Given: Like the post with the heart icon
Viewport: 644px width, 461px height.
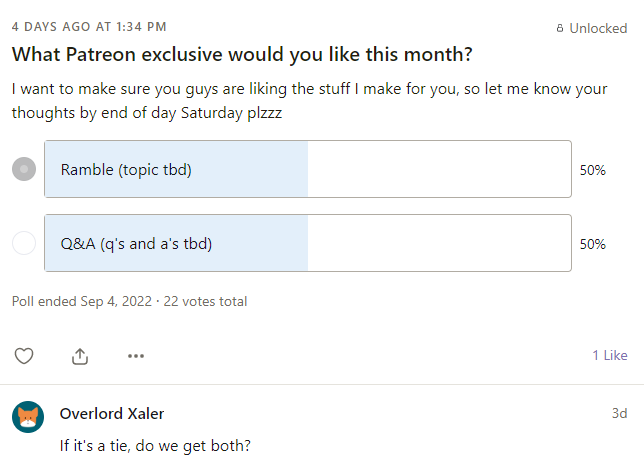Looking at the screenshot, I should pos(24,355).
